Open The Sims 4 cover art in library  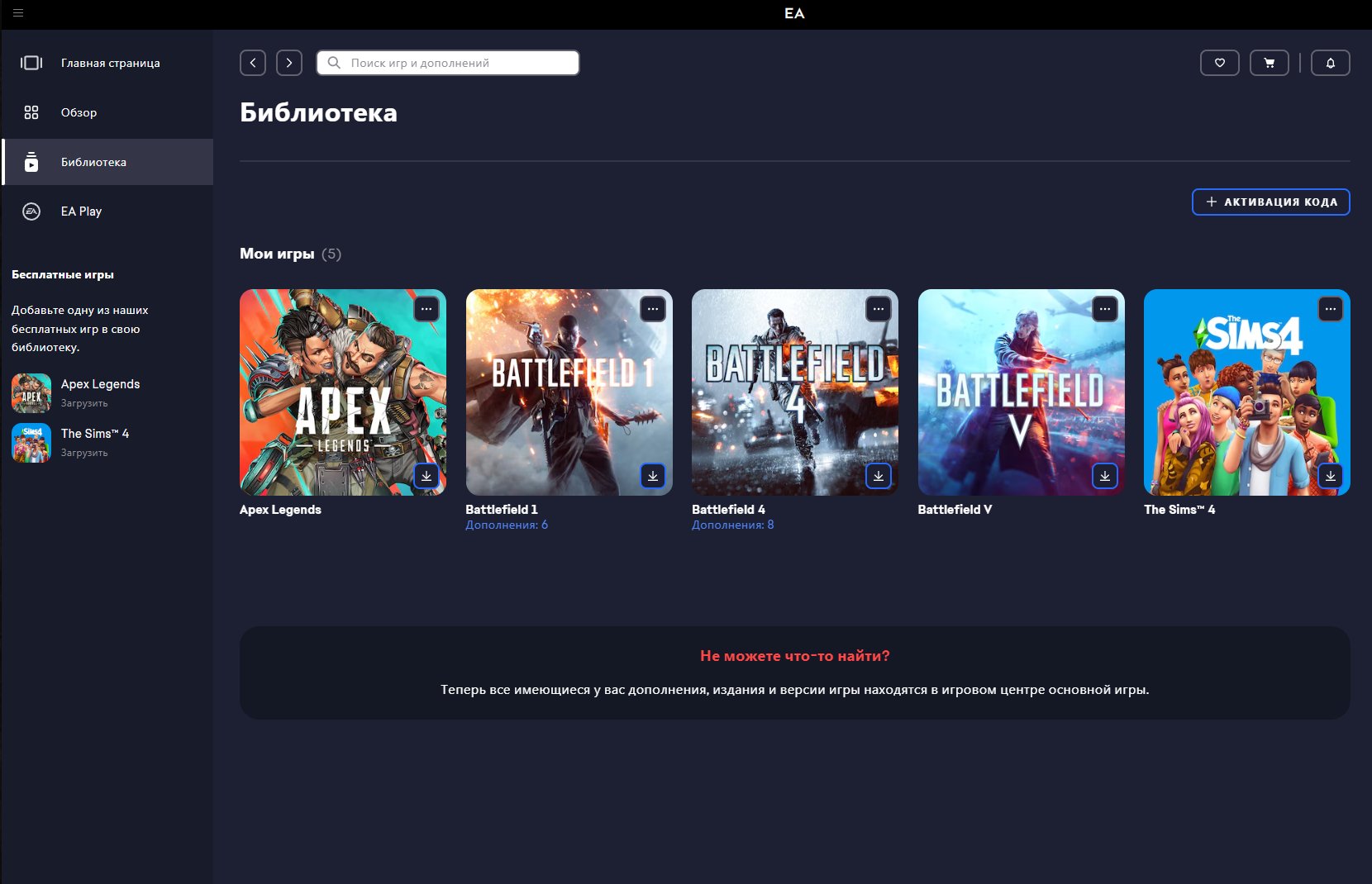pyautogui.click(x=1247, y=392)
